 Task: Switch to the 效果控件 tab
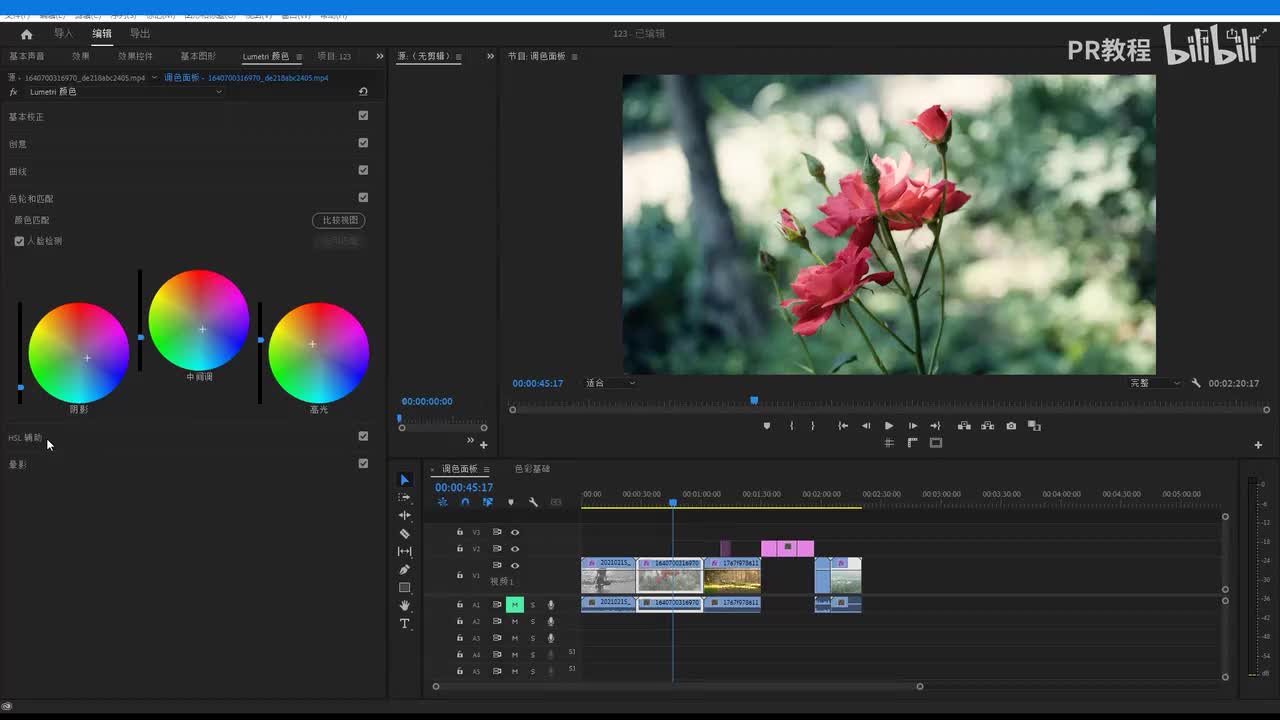[135, 57]
